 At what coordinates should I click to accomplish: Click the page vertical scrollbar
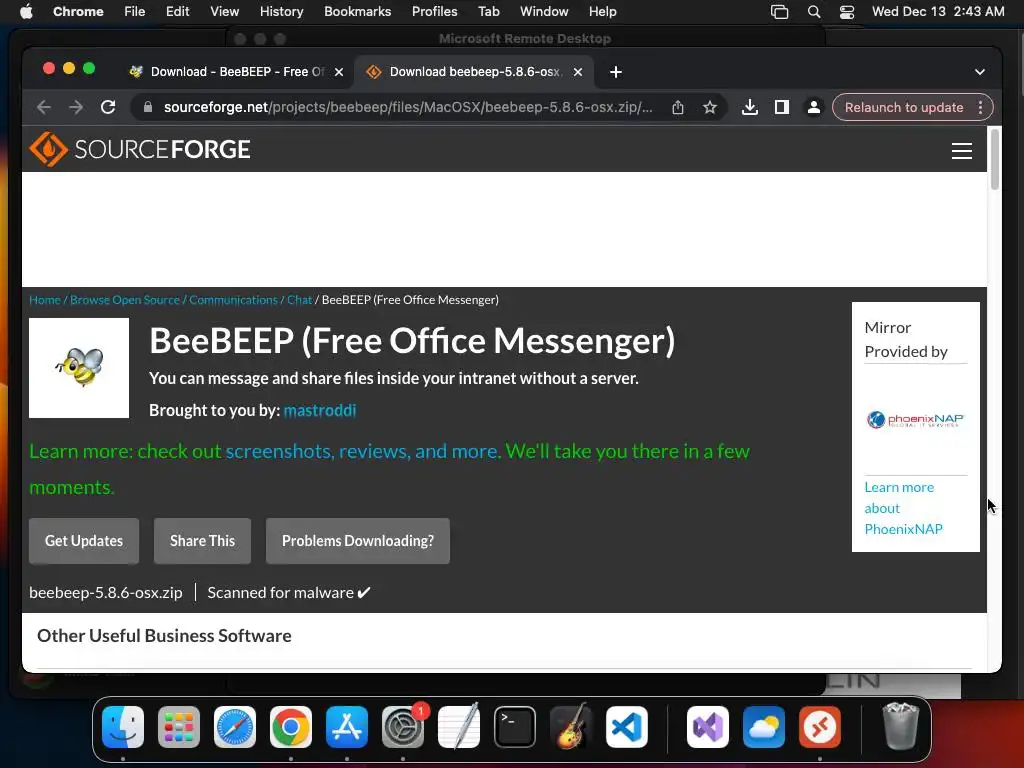click(x=995, y=160)
